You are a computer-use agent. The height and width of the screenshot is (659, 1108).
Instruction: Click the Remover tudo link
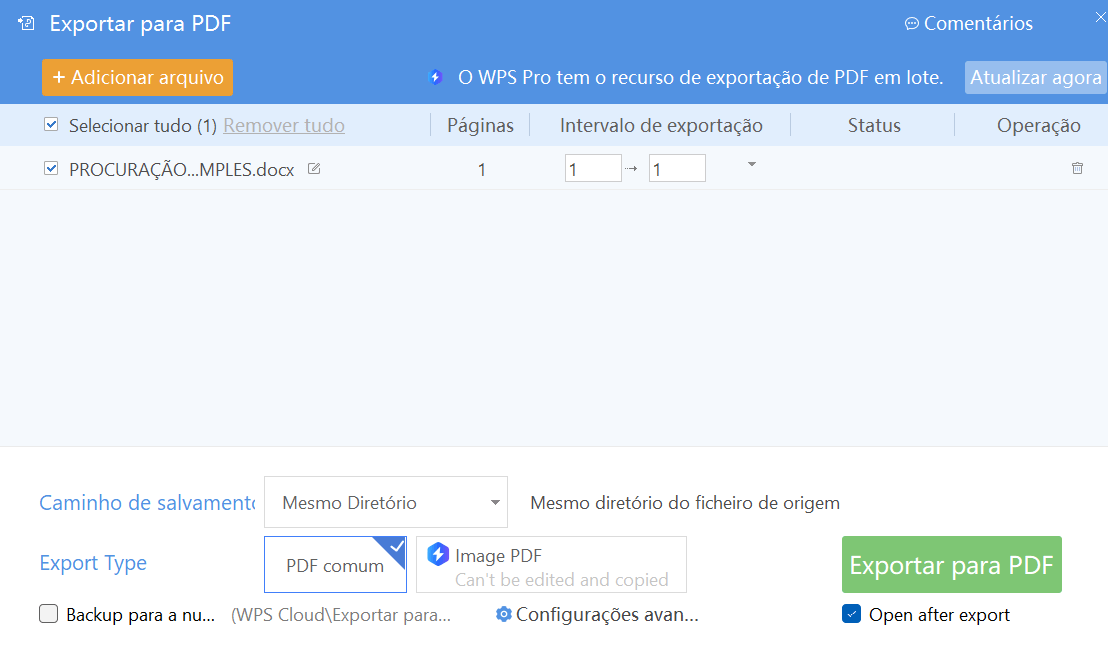click(284, 125)
